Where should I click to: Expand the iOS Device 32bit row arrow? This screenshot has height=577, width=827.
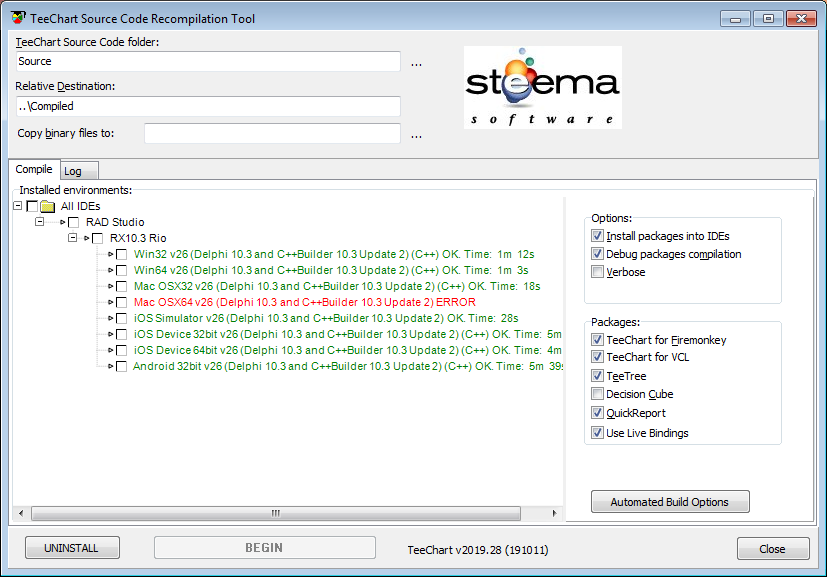pyautogui.click(x=110, y=334)
